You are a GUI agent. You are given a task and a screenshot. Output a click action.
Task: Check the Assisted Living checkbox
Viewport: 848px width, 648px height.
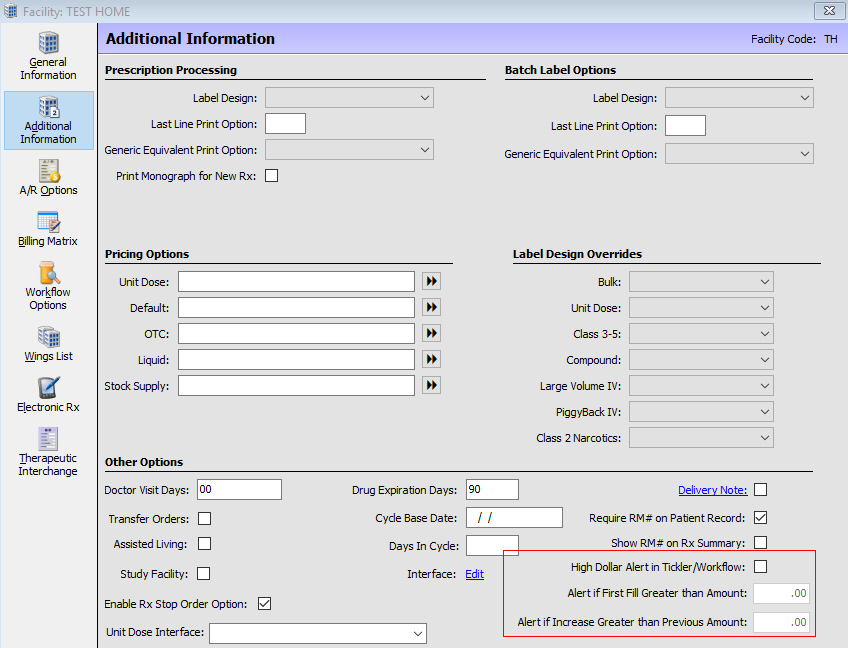(x=205, y=544)
